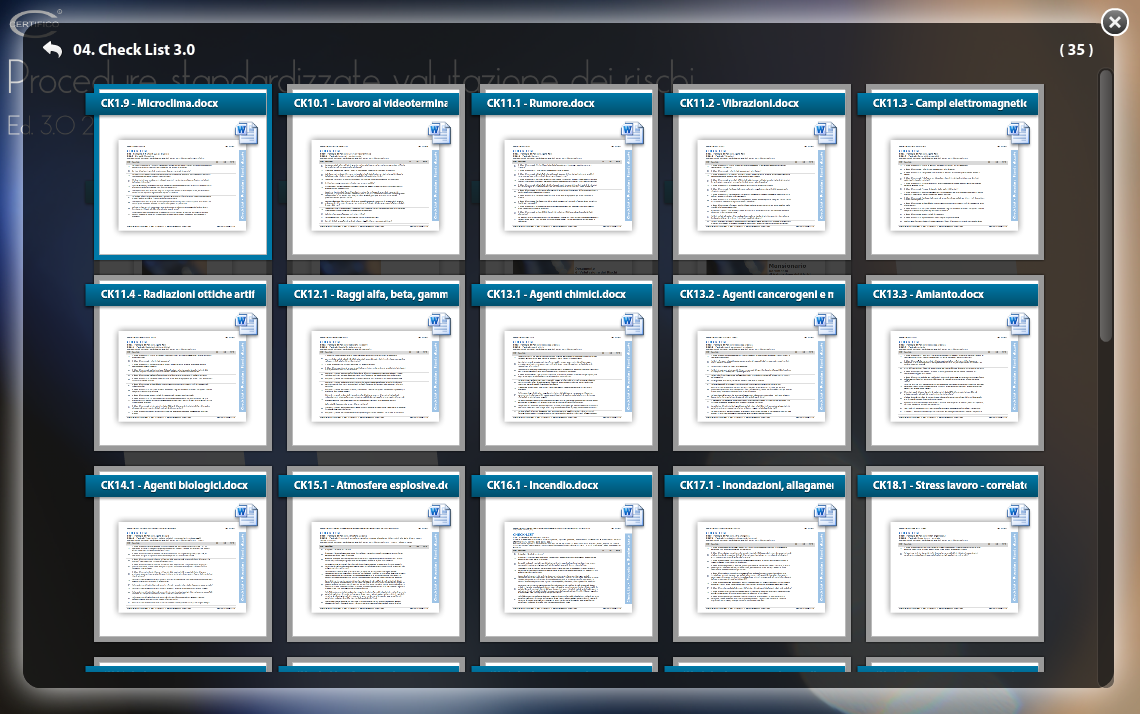
Task: Click the 04. Check List 3.0 title
Action: [x=134, y=50]
